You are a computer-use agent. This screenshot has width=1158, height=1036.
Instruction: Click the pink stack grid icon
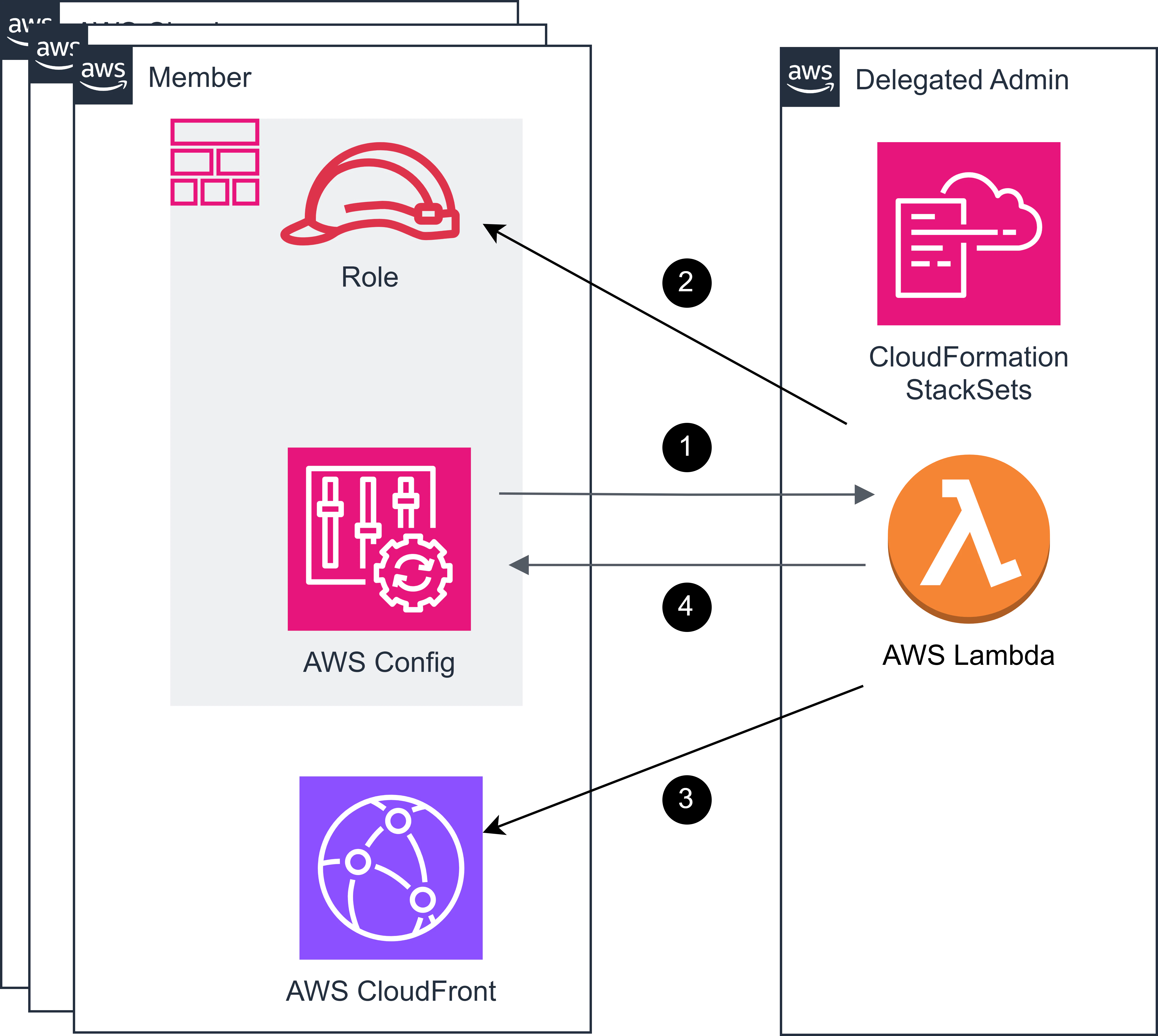[215, 162]
